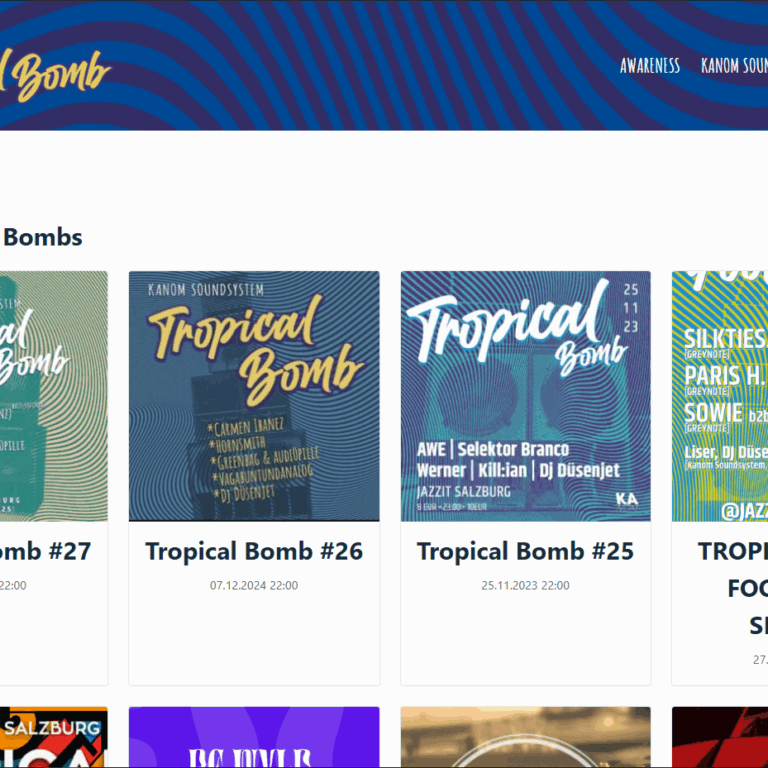The width and height of the screenshot is (768, 768).
Task: Click the Tropical Bomb #25 title link
Action: point(526,551)
